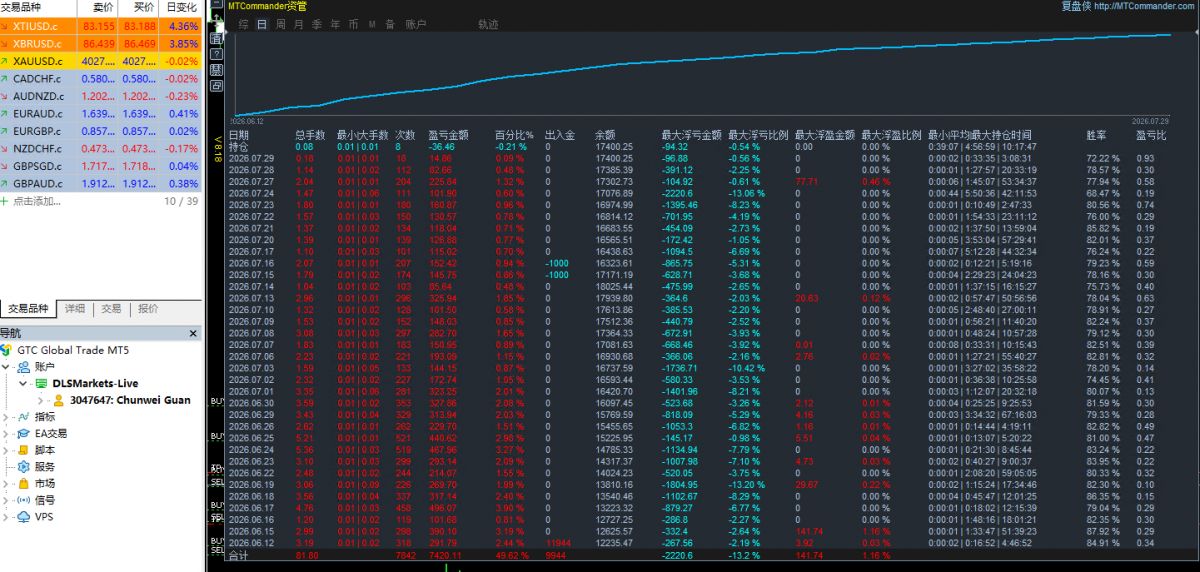
Task: Select the 日 daily period tab
Action: [262, 24]
